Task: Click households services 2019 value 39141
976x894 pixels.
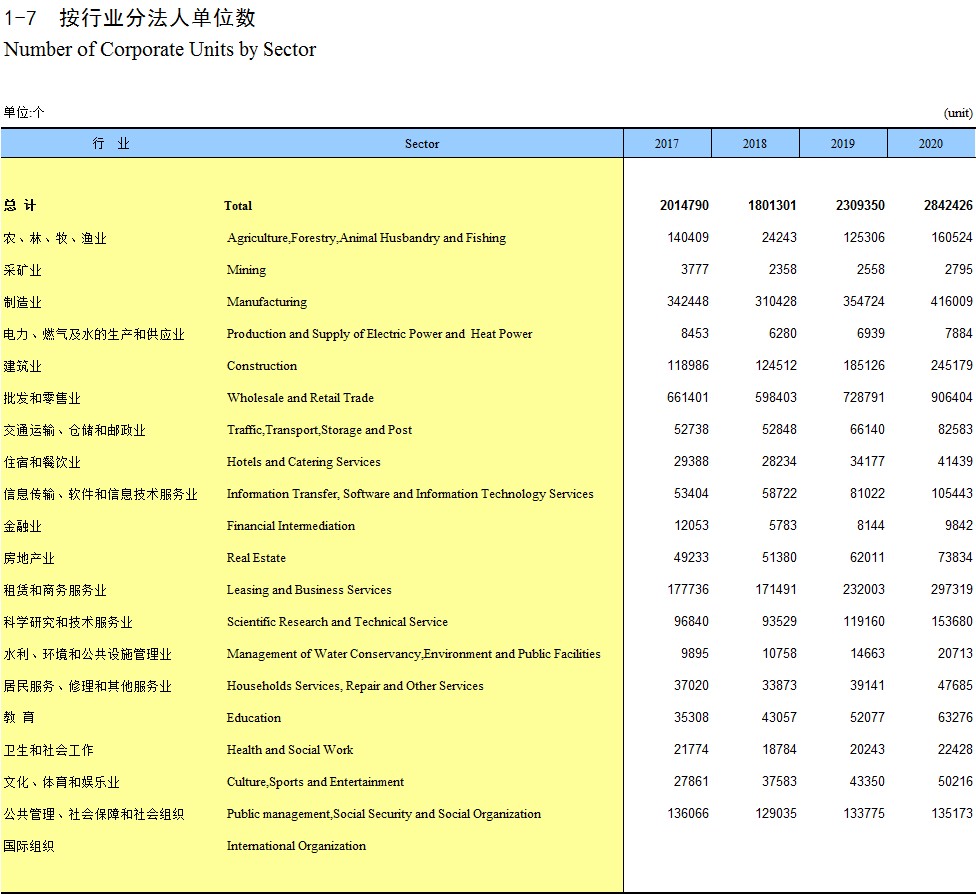Action: pos(868,685)
